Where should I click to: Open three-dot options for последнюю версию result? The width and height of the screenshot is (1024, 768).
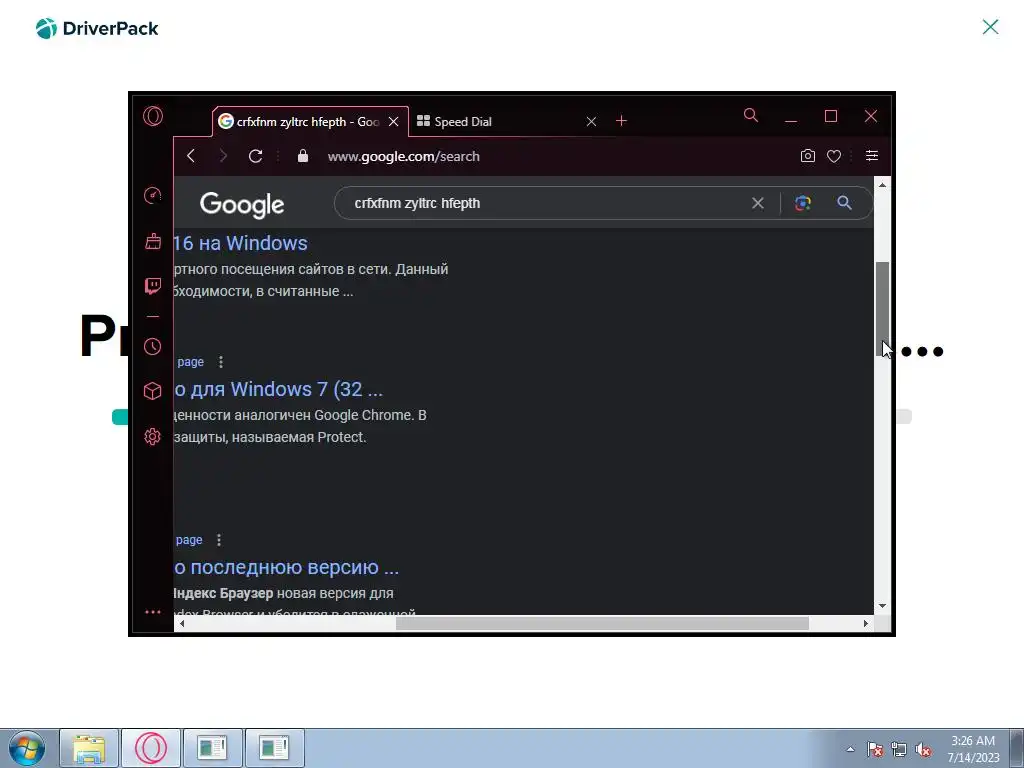219,540
